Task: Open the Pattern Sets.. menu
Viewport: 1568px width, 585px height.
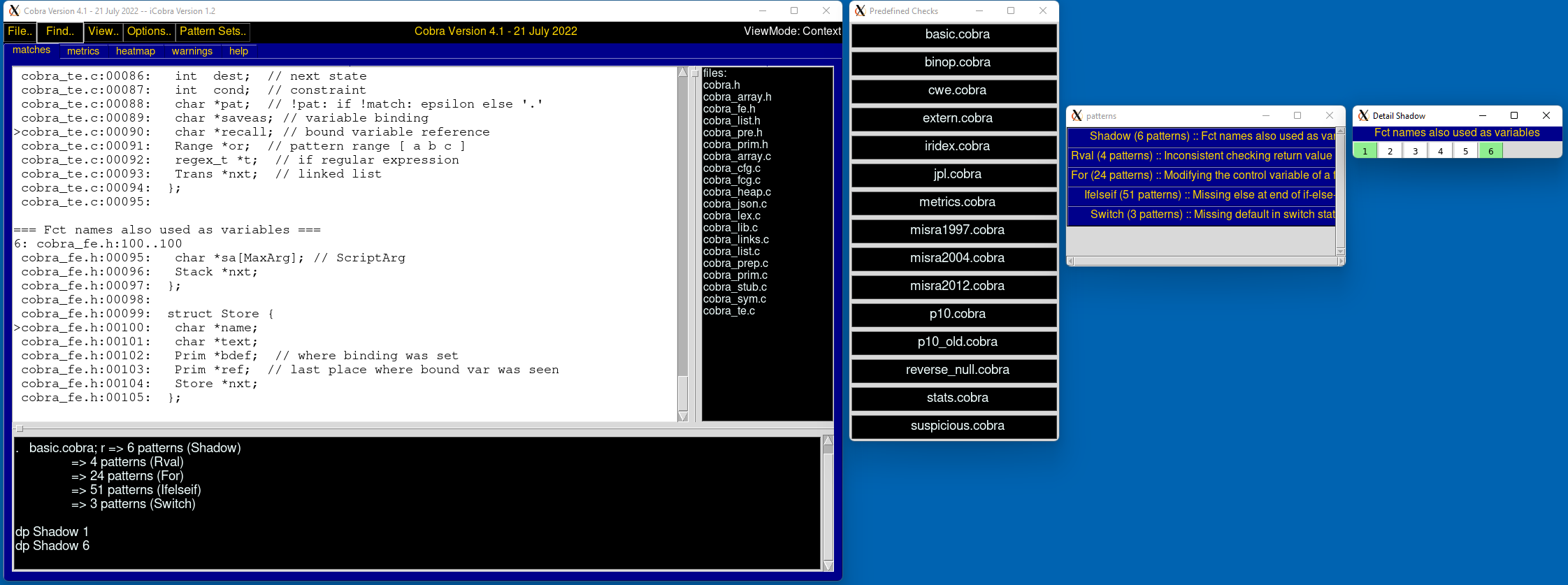Action: (x=213, y=31)
